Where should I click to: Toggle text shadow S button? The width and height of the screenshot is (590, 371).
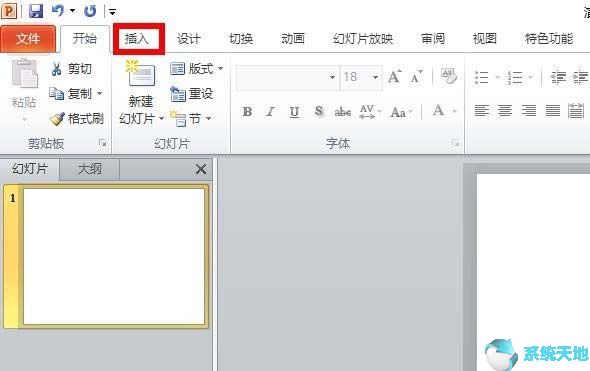(318, 111)
